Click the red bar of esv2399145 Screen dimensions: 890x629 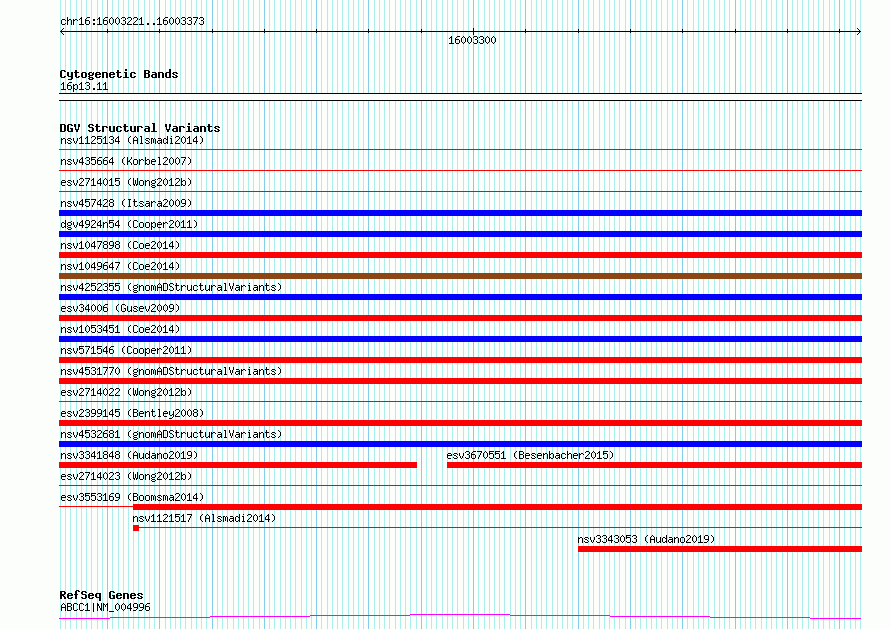click(460, 423)
